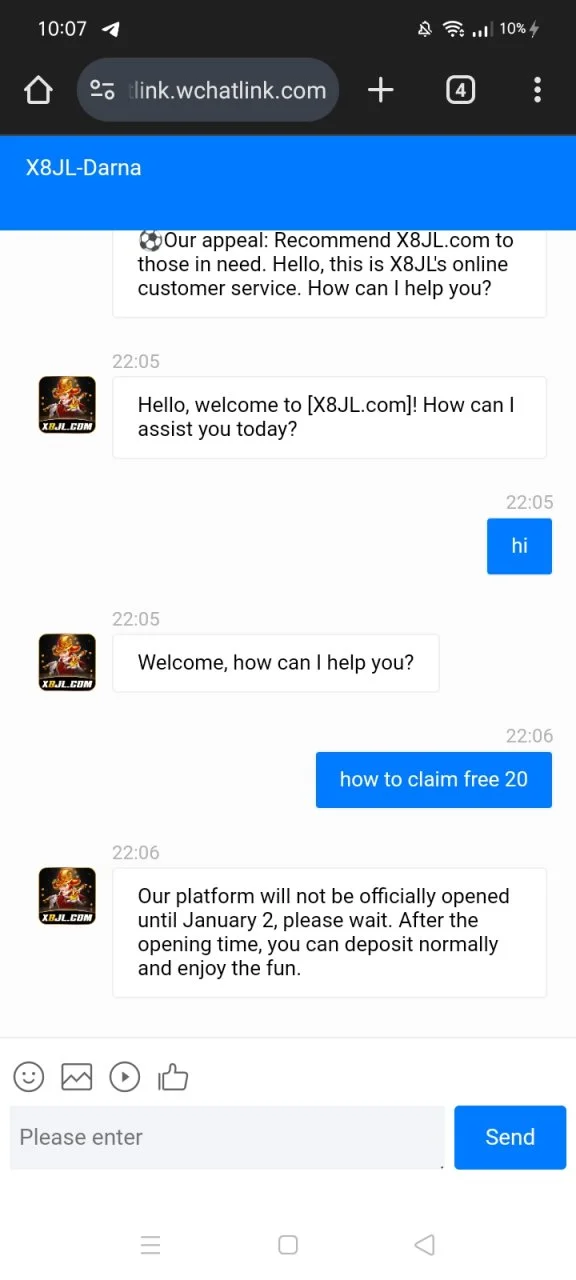The image size is (576, 1280).
Task: Tap the Android home square button
Action: (288, 1245)
